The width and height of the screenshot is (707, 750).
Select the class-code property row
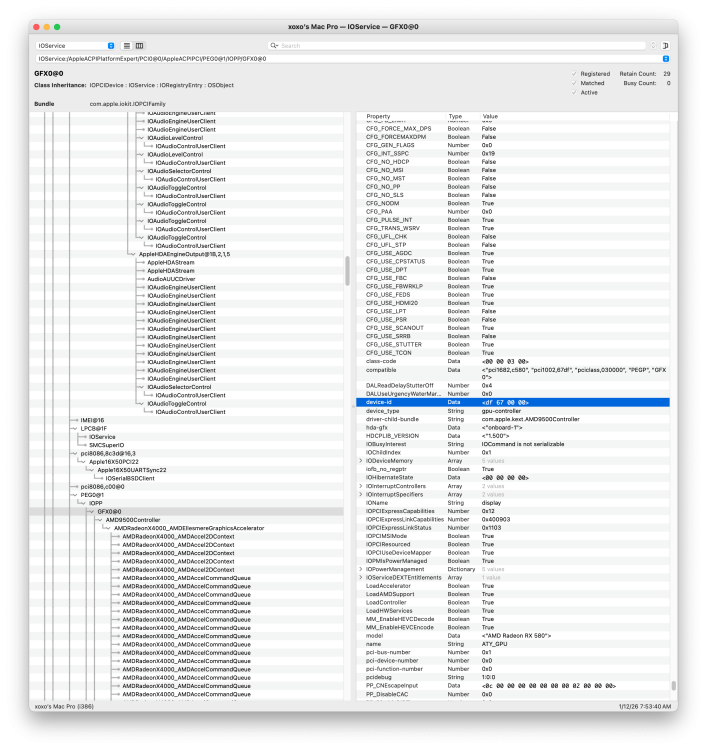513,362
